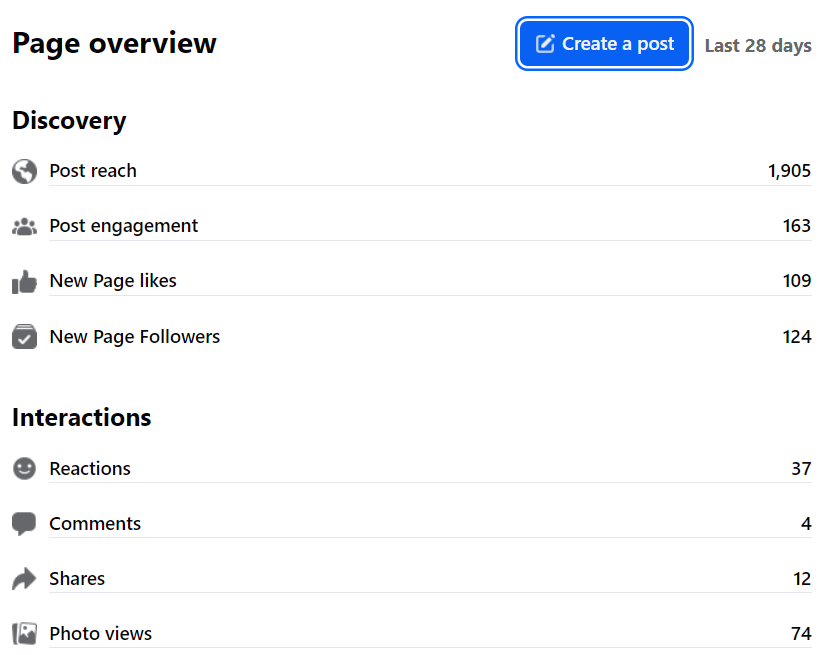Click the thumbs-up icon for New Page likes

(x=24, y=282)
